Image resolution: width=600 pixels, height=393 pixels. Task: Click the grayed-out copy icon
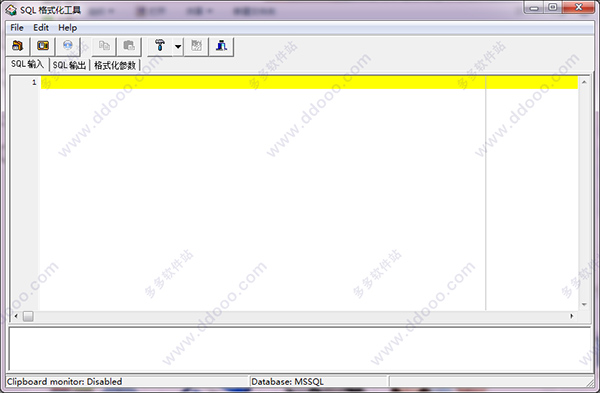[104, 46]
